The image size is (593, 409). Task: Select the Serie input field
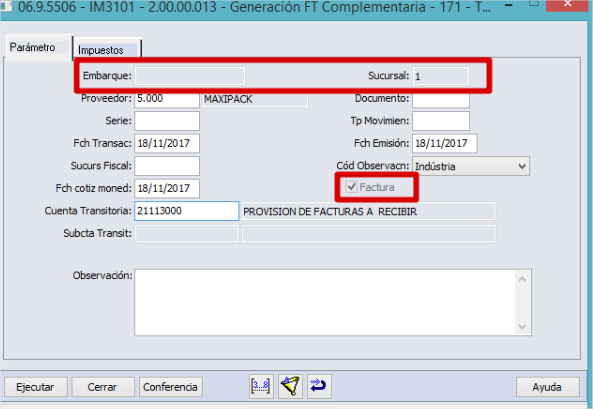pyautogui.click(x=167, y=121)
